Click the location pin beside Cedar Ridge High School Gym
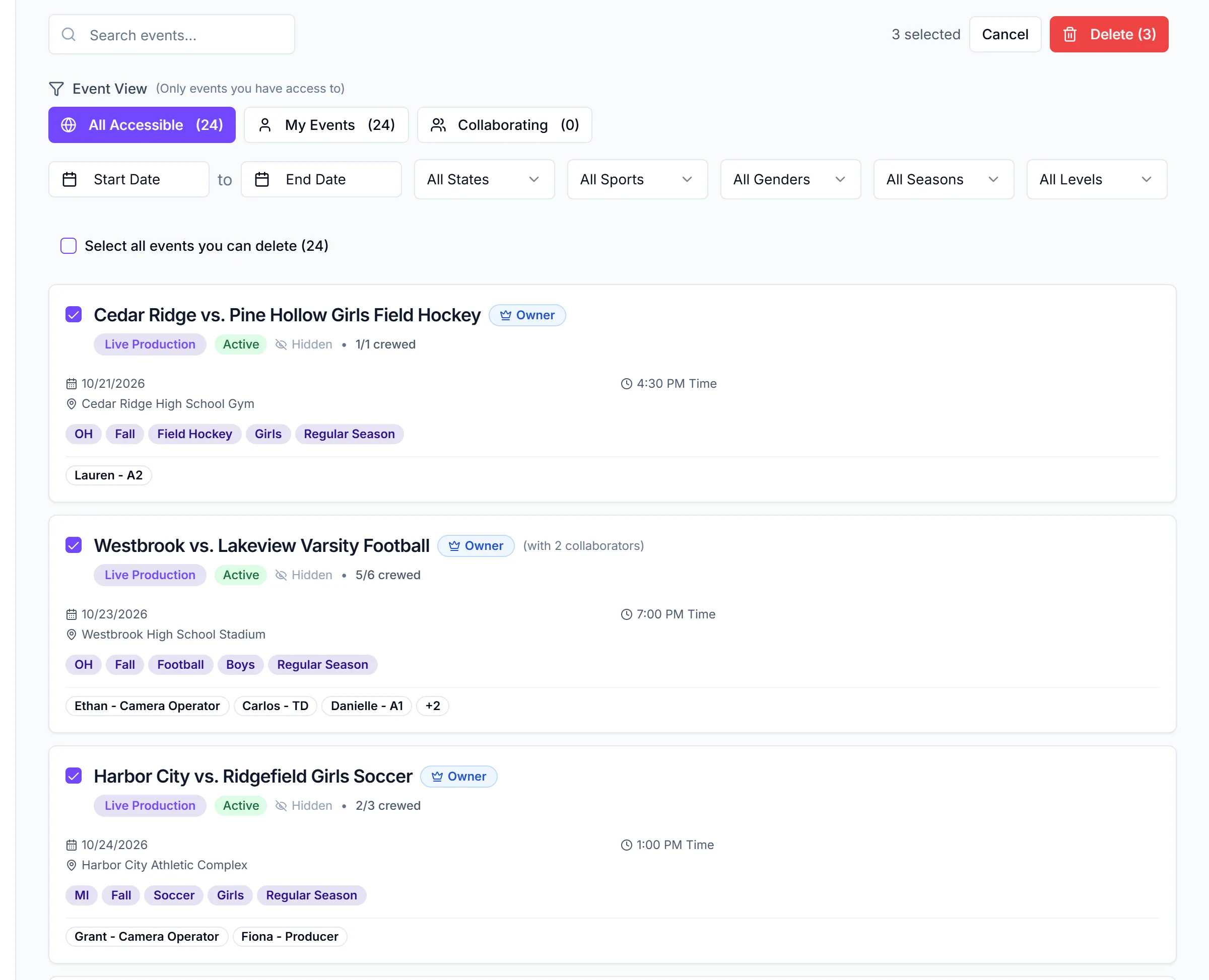The image size is (1209, 980). tap(71, 404)
